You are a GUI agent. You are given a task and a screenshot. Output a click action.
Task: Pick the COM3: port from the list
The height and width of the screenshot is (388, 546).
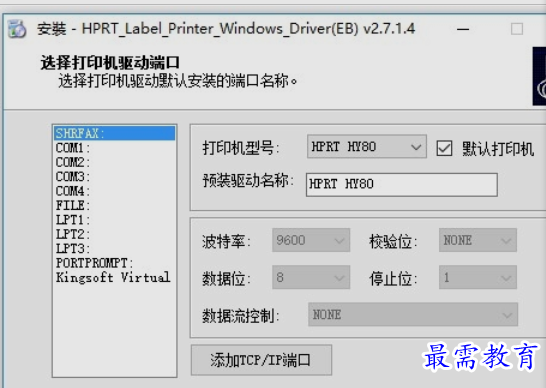click(x=114, y=176)
